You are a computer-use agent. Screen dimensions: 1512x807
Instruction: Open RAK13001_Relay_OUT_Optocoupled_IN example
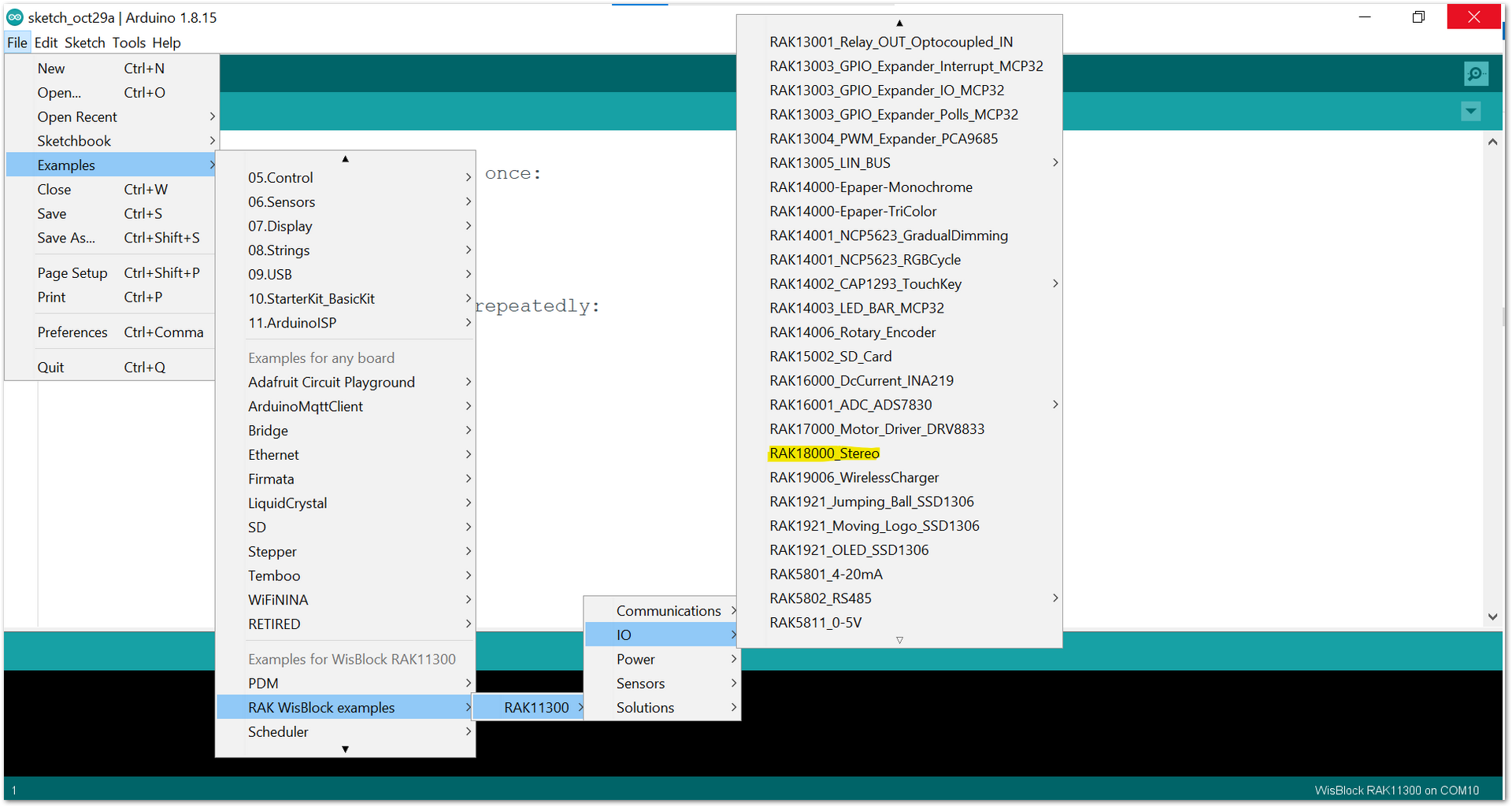(899, 43)
